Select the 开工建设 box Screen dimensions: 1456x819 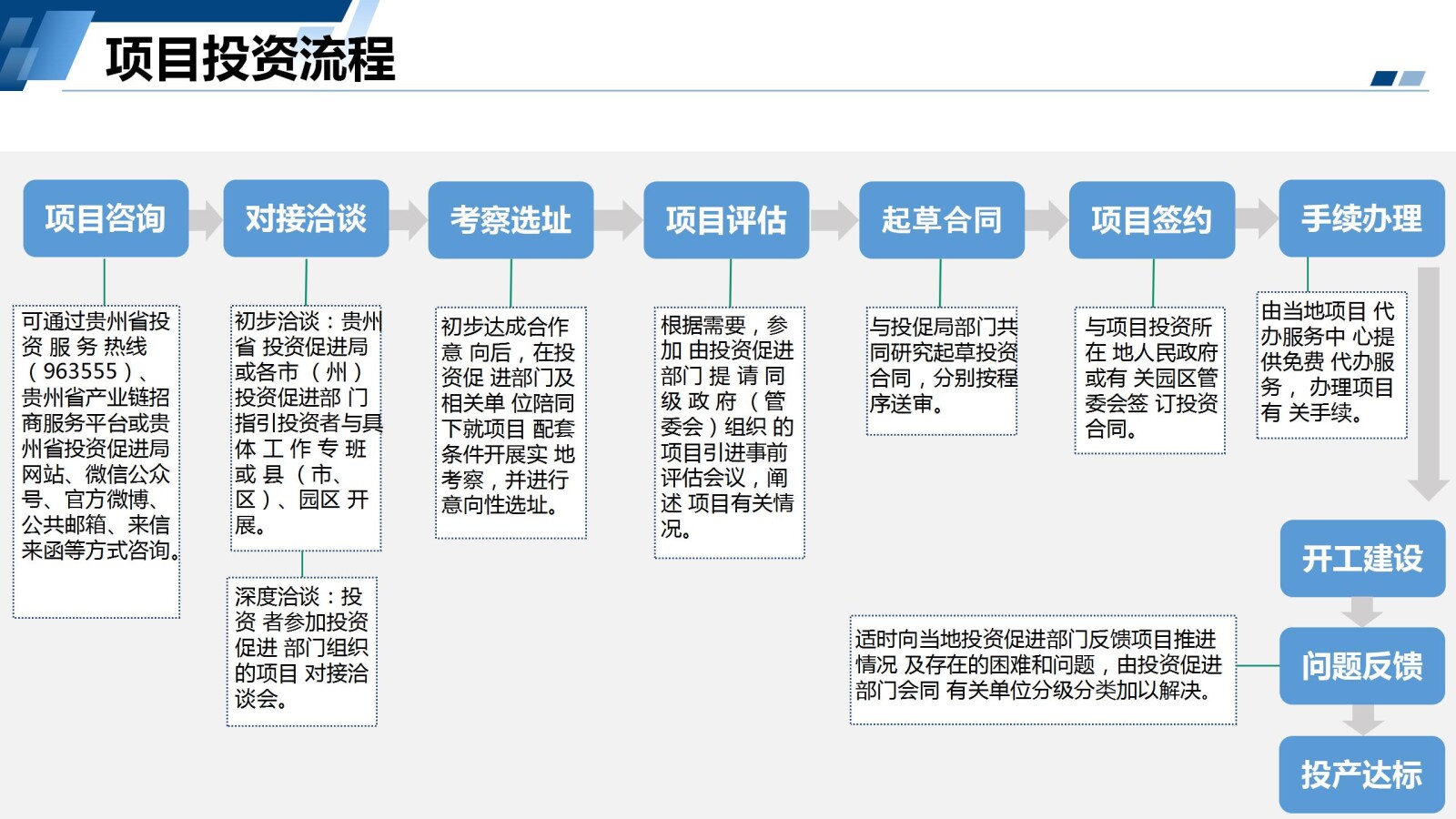(1362, 561)
